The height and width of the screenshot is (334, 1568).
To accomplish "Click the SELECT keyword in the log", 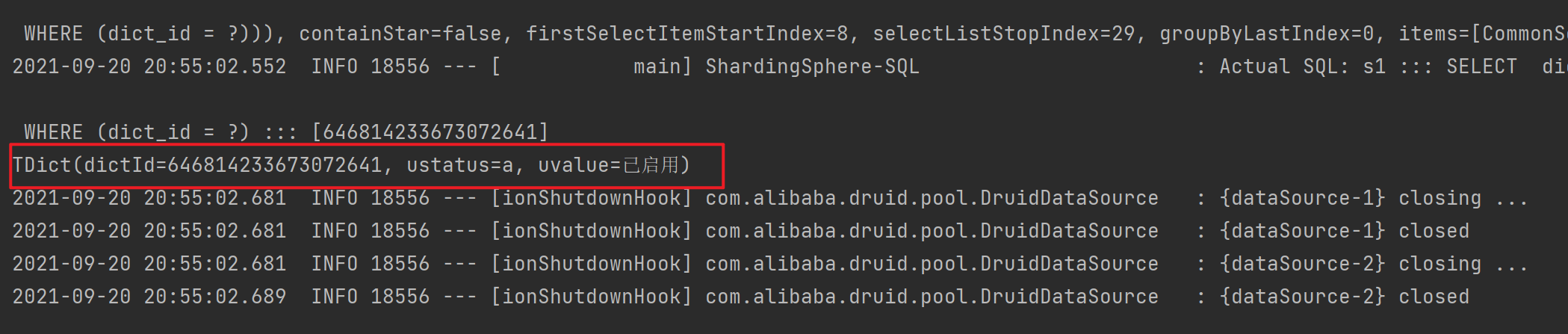I will [1481, 67].
